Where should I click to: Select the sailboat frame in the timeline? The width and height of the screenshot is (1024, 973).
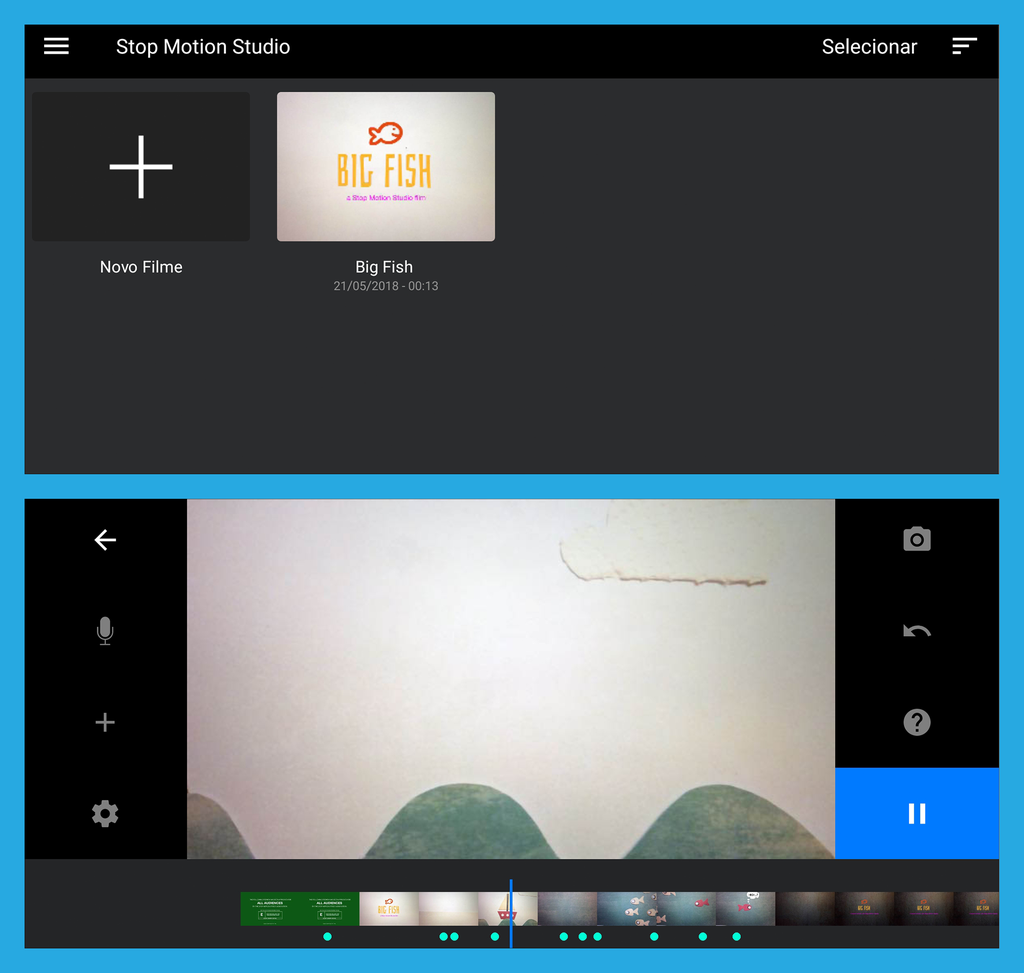pos(505,909)
